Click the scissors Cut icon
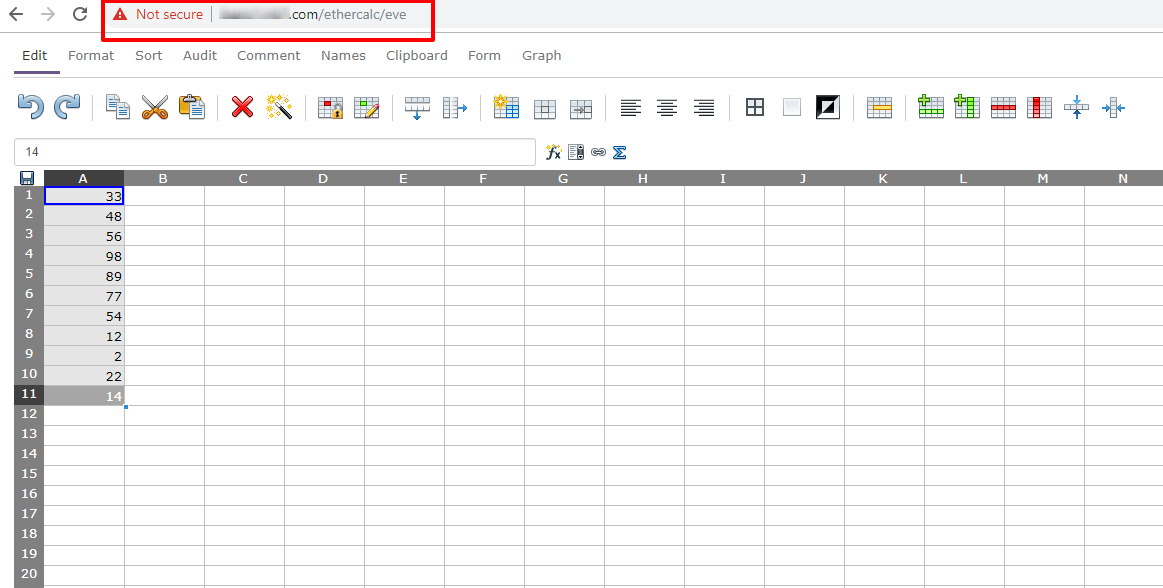Screen dimensions: 1163x588 point(154,107)
